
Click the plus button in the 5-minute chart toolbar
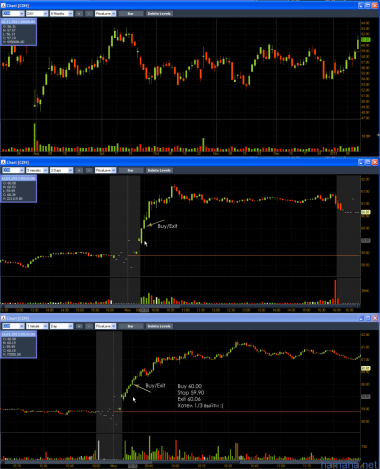[79, 170]
